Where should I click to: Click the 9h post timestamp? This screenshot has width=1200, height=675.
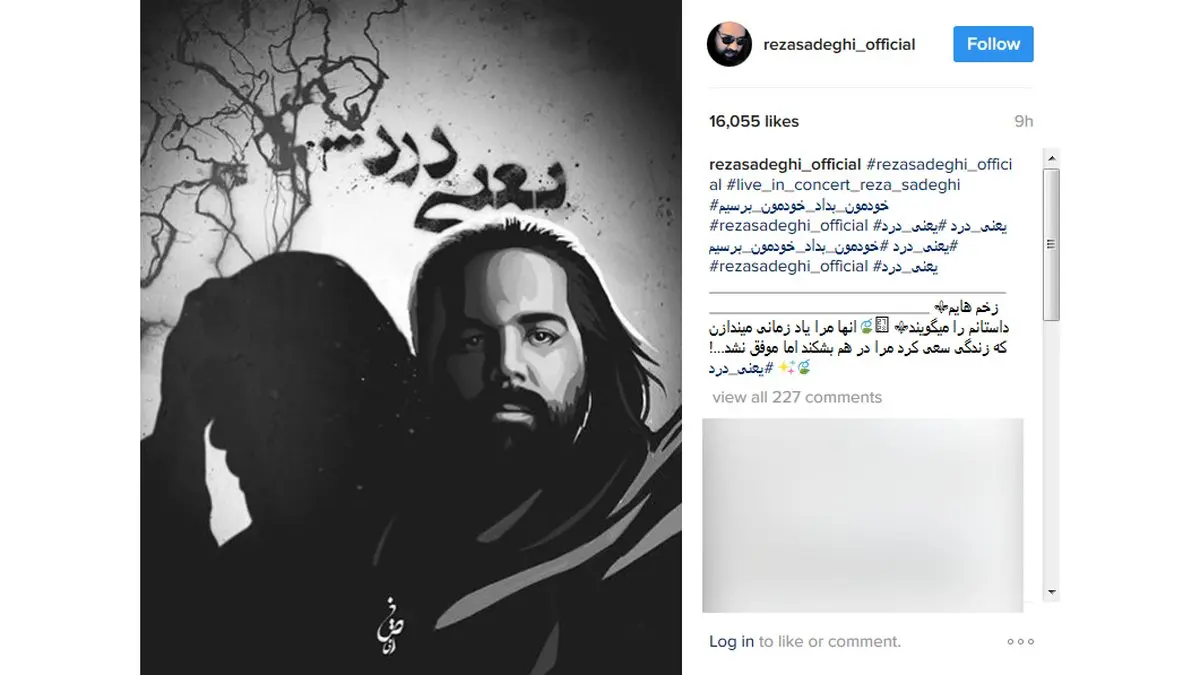1023,121
